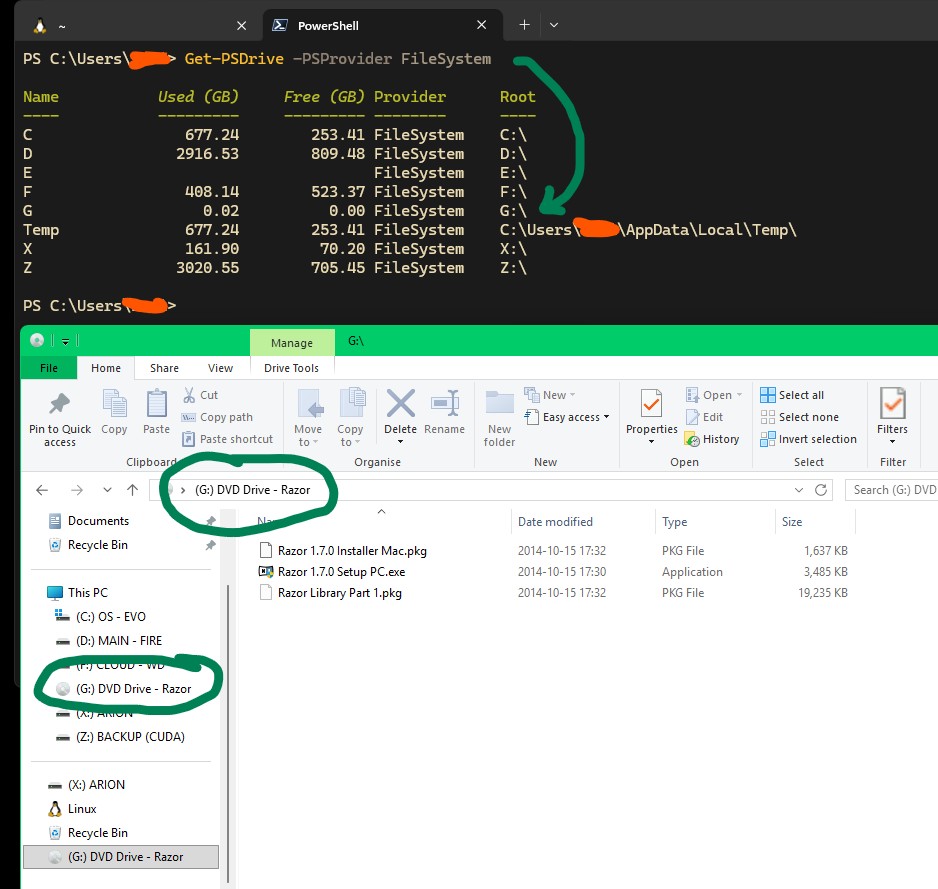Click the Refresh icon beside address bar
The image size is (938, 889).
coord(821,490)
